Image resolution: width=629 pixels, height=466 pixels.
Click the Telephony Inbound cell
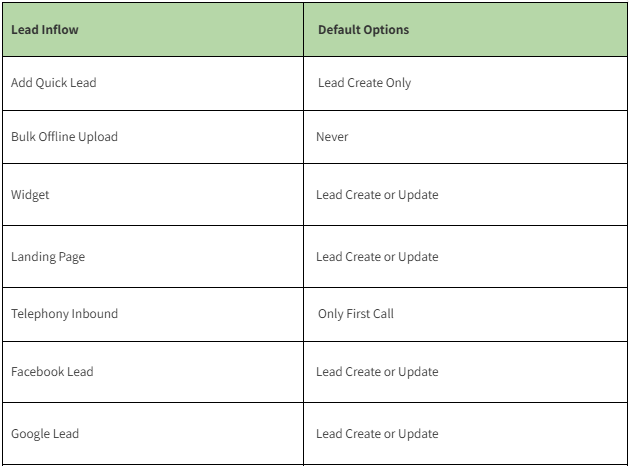[64, 314]
